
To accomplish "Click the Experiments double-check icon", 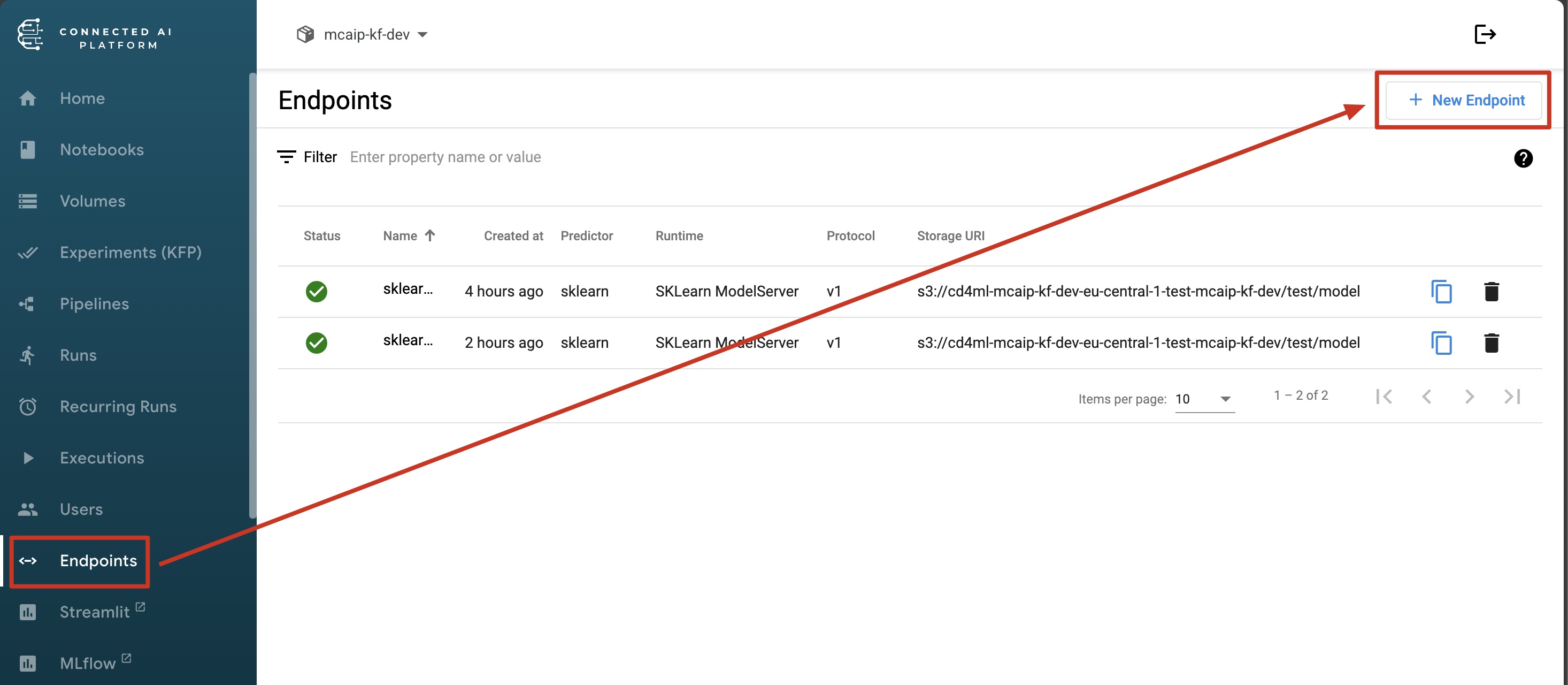I will pos(27,252).
